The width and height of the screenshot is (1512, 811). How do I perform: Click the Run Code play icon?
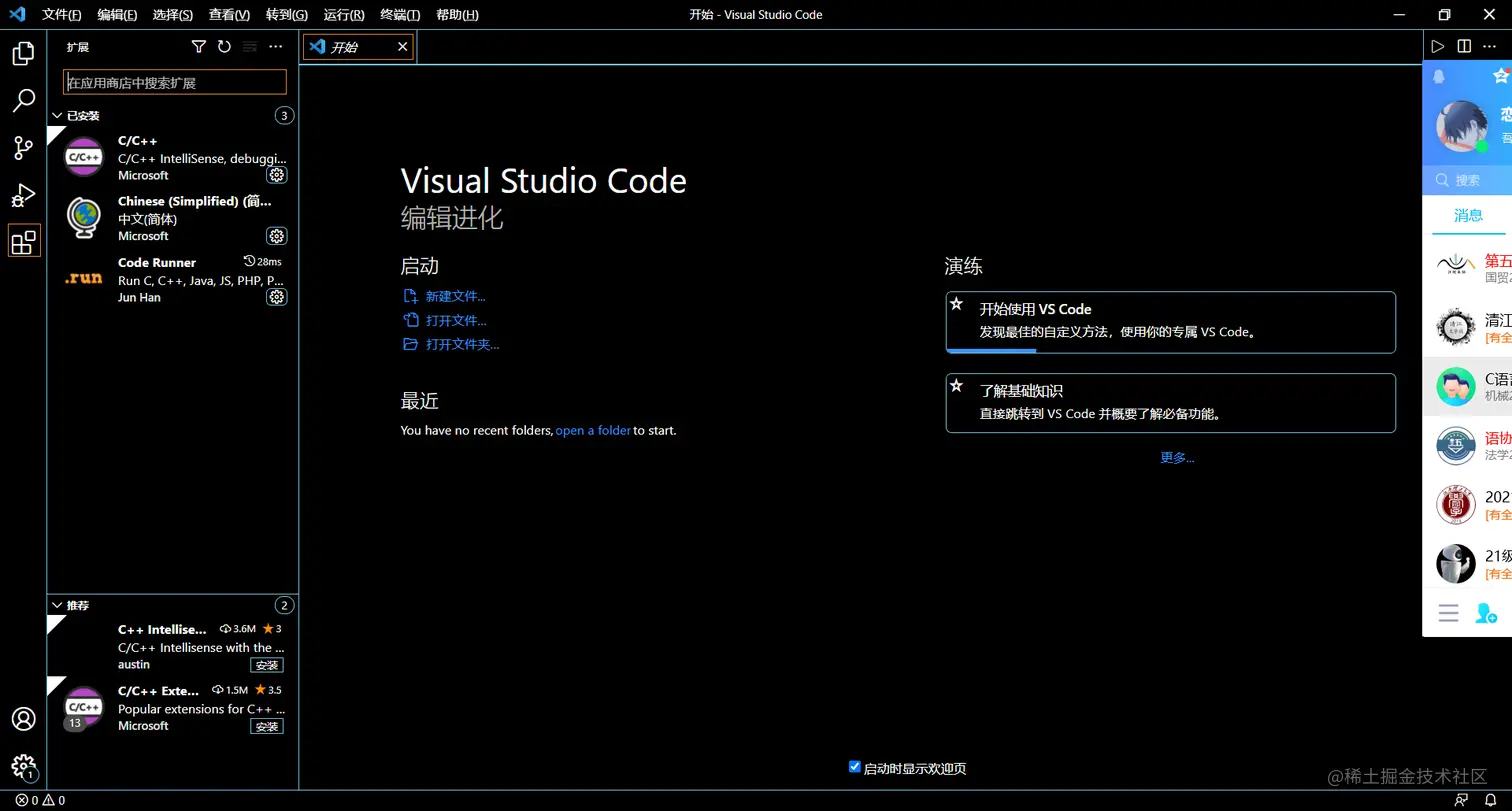click(1438, 47)
